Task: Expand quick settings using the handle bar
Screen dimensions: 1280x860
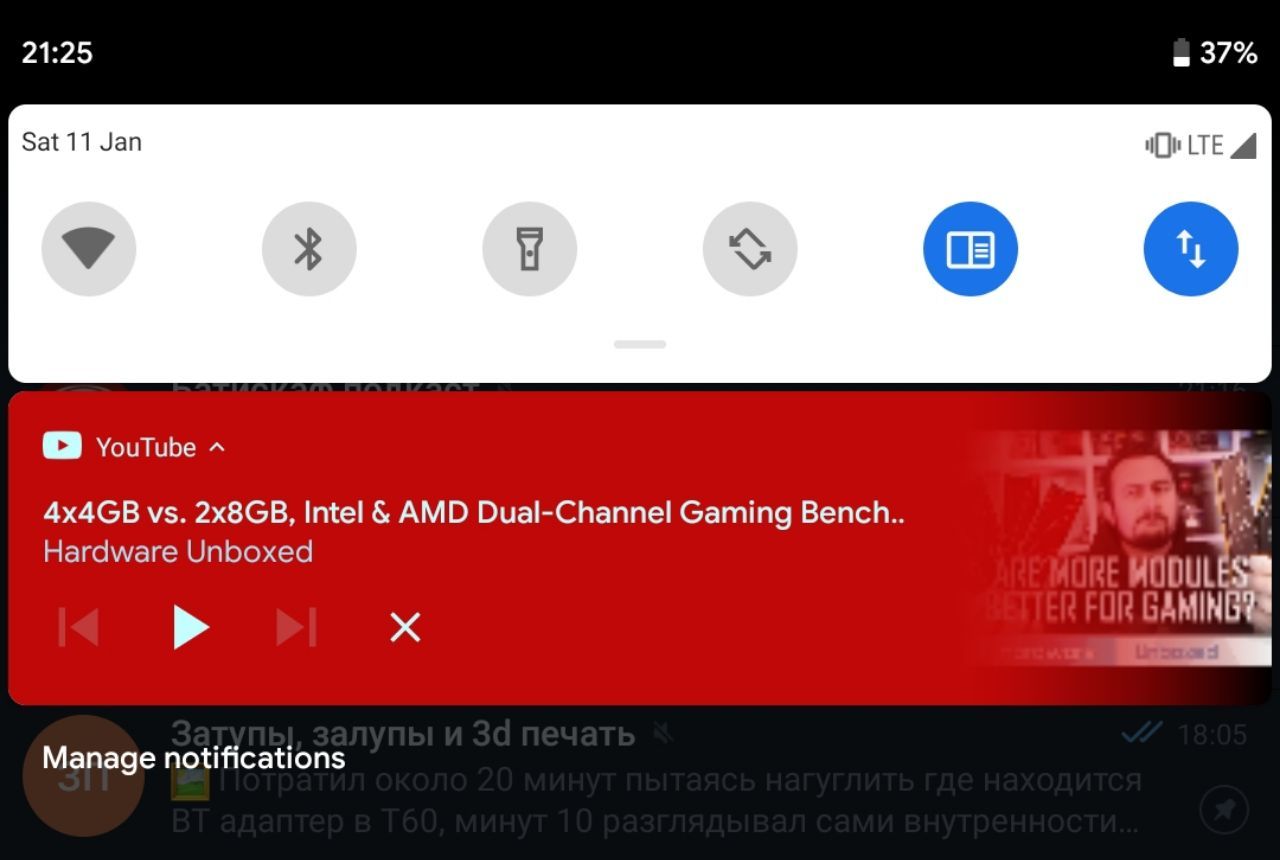Action: [x=640, y=344]
